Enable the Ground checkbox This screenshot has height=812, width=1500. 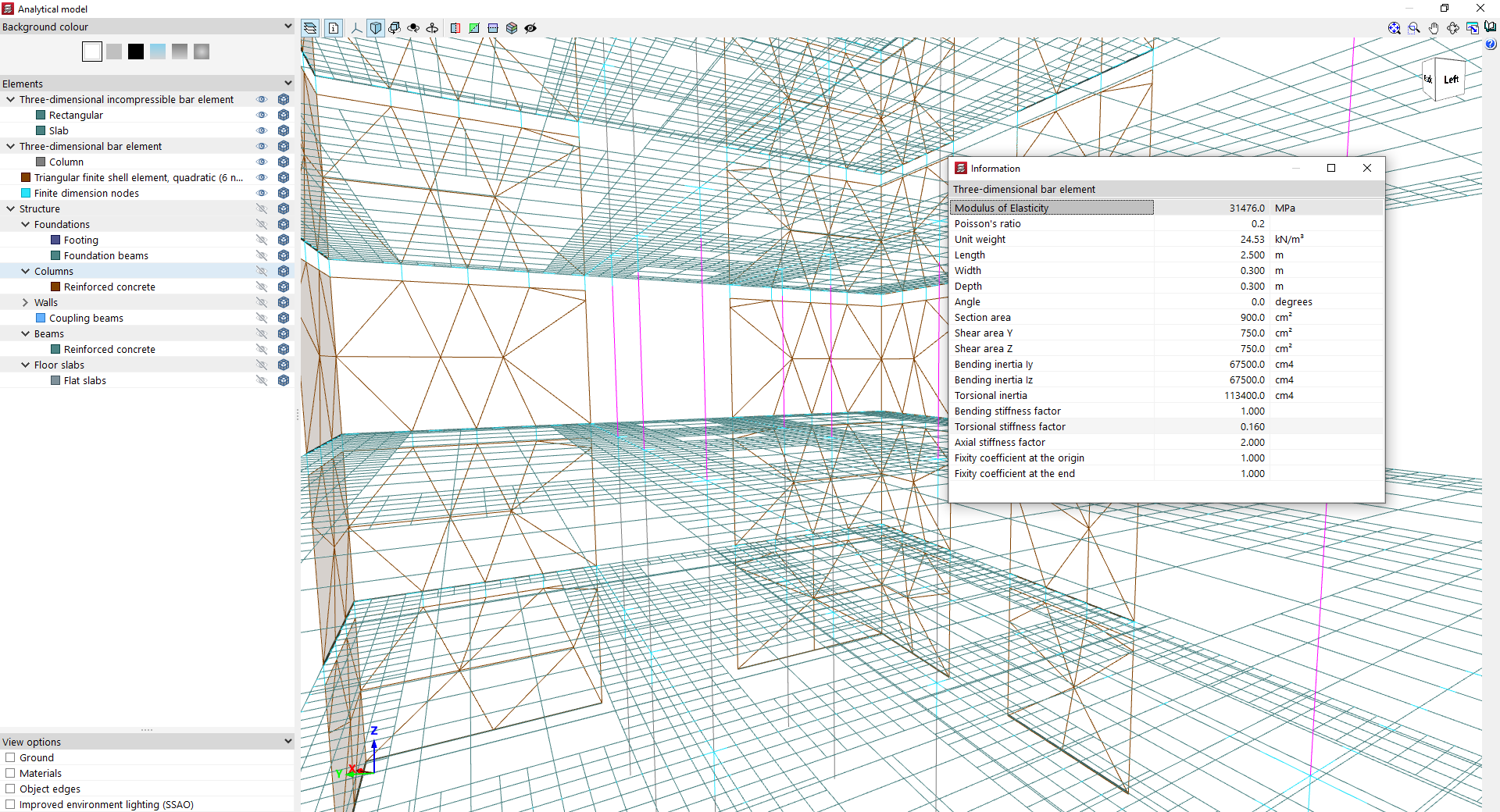(11, 757)
